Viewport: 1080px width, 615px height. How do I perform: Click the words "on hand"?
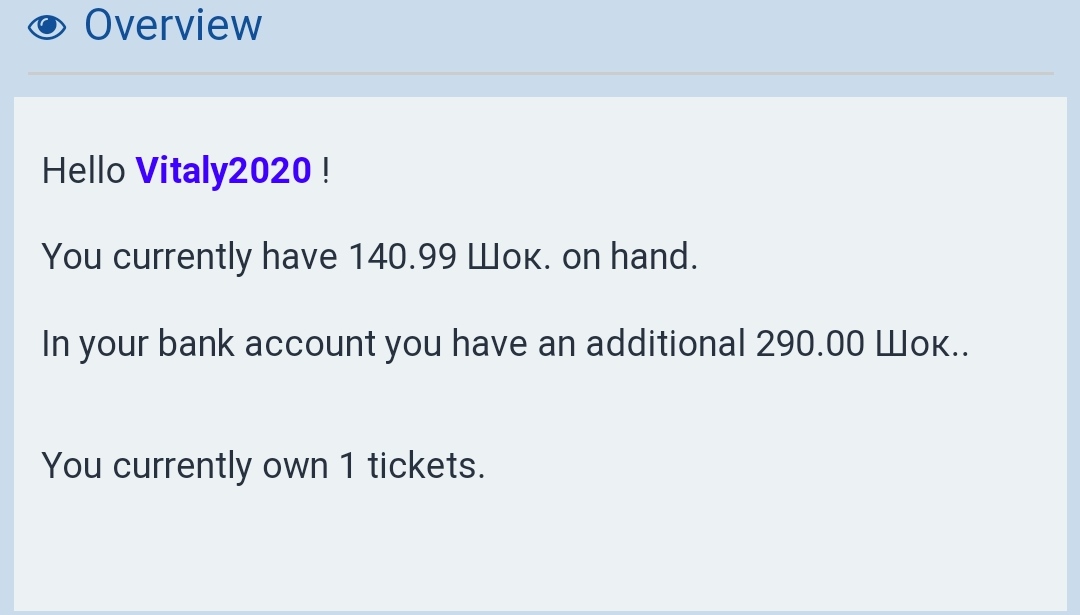tap(629, 258)
